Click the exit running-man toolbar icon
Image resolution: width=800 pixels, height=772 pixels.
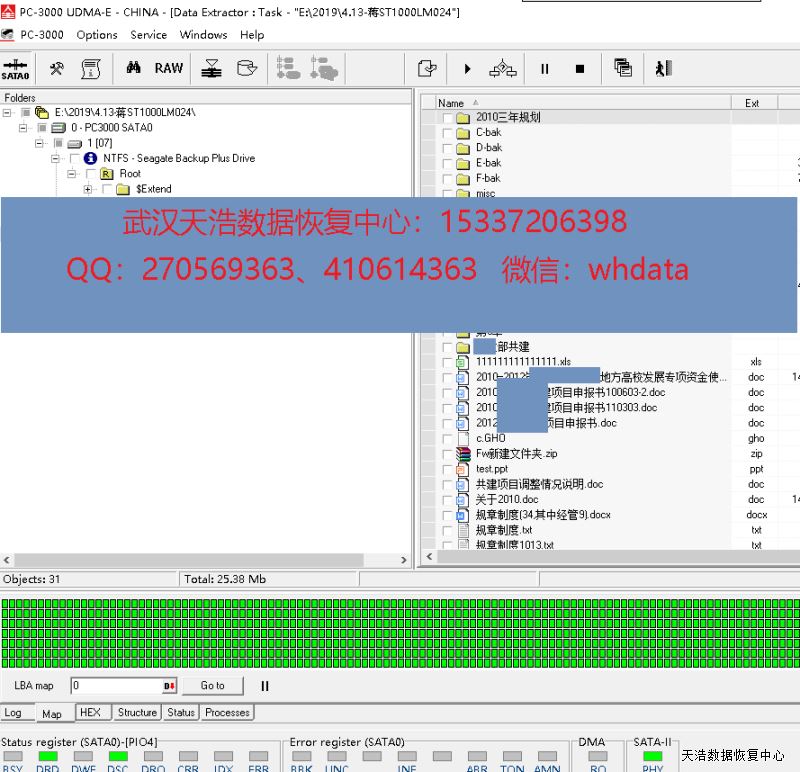[x=663, y=68]
